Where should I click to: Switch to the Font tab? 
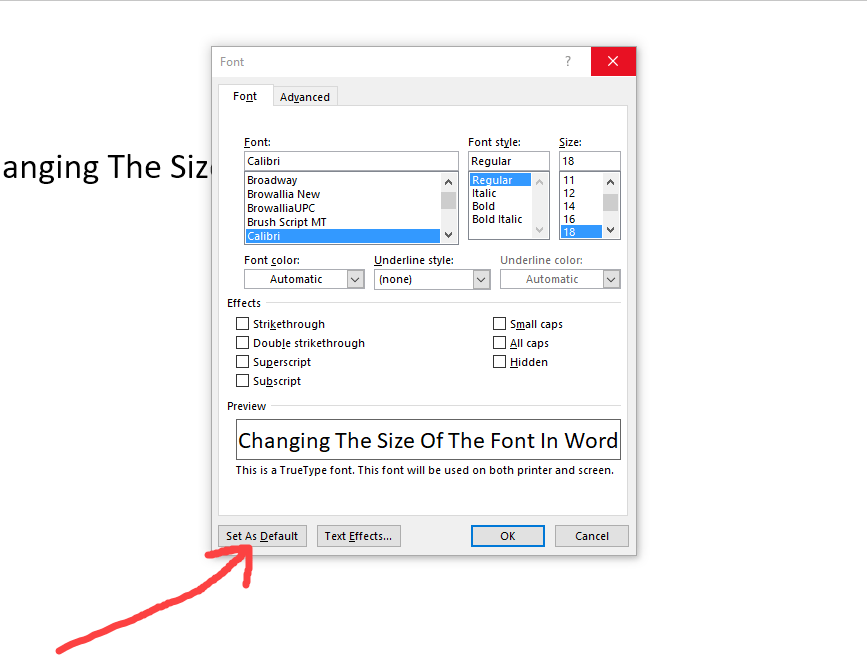(245, 96)
